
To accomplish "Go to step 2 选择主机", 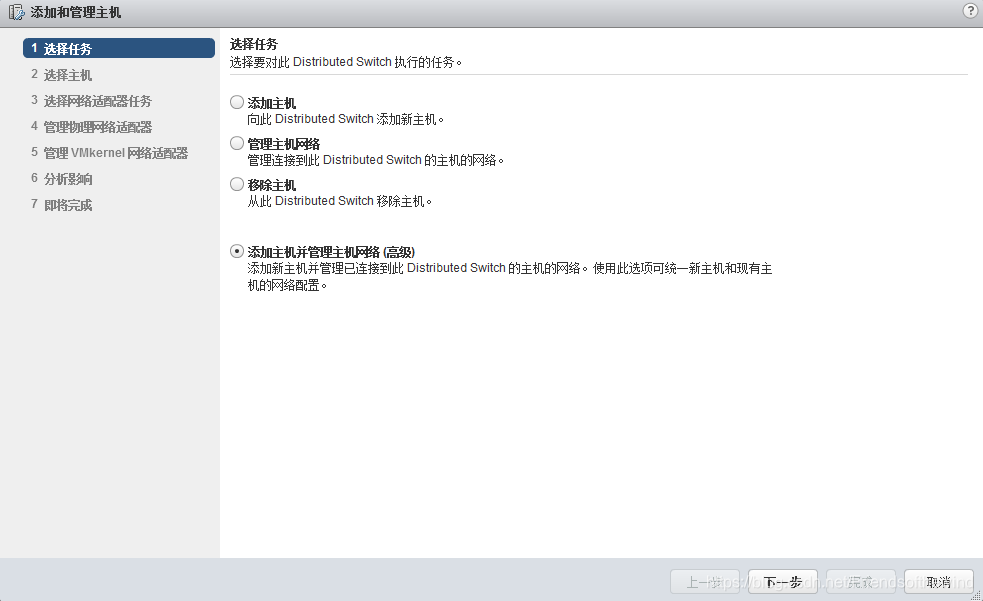I will click(61, 75).
